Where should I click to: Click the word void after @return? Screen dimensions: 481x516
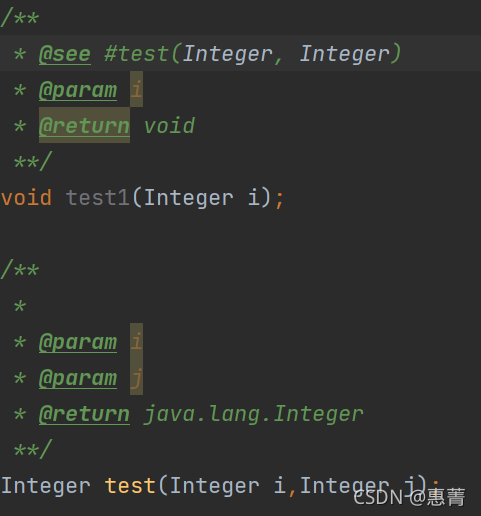point(169,126)
